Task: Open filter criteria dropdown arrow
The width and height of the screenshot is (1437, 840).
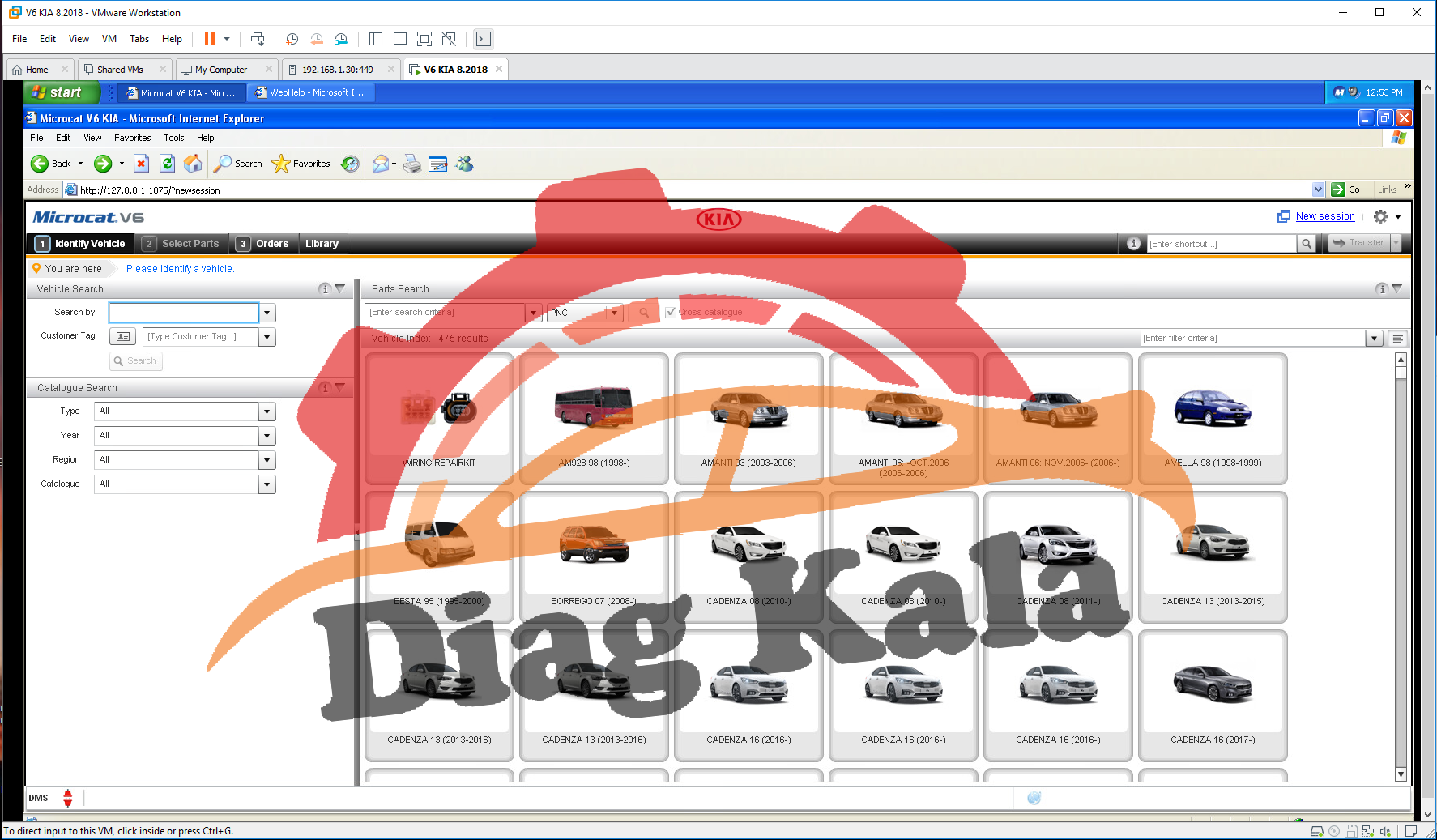Action: pos(1375,339)
